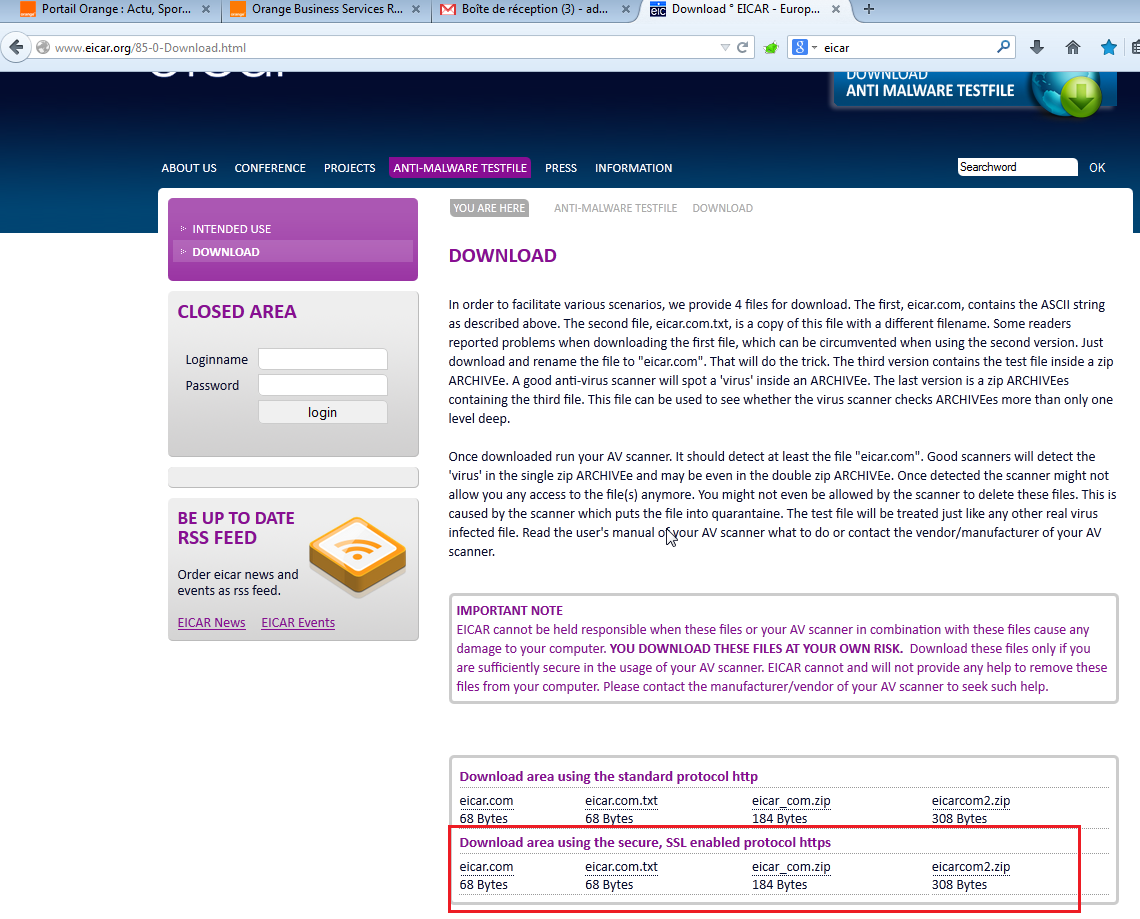Image resolution: width=1140 pixels, height=919 pixels.
Task: Open the address bar history dropdown arrow
Action: coord(725,47)
